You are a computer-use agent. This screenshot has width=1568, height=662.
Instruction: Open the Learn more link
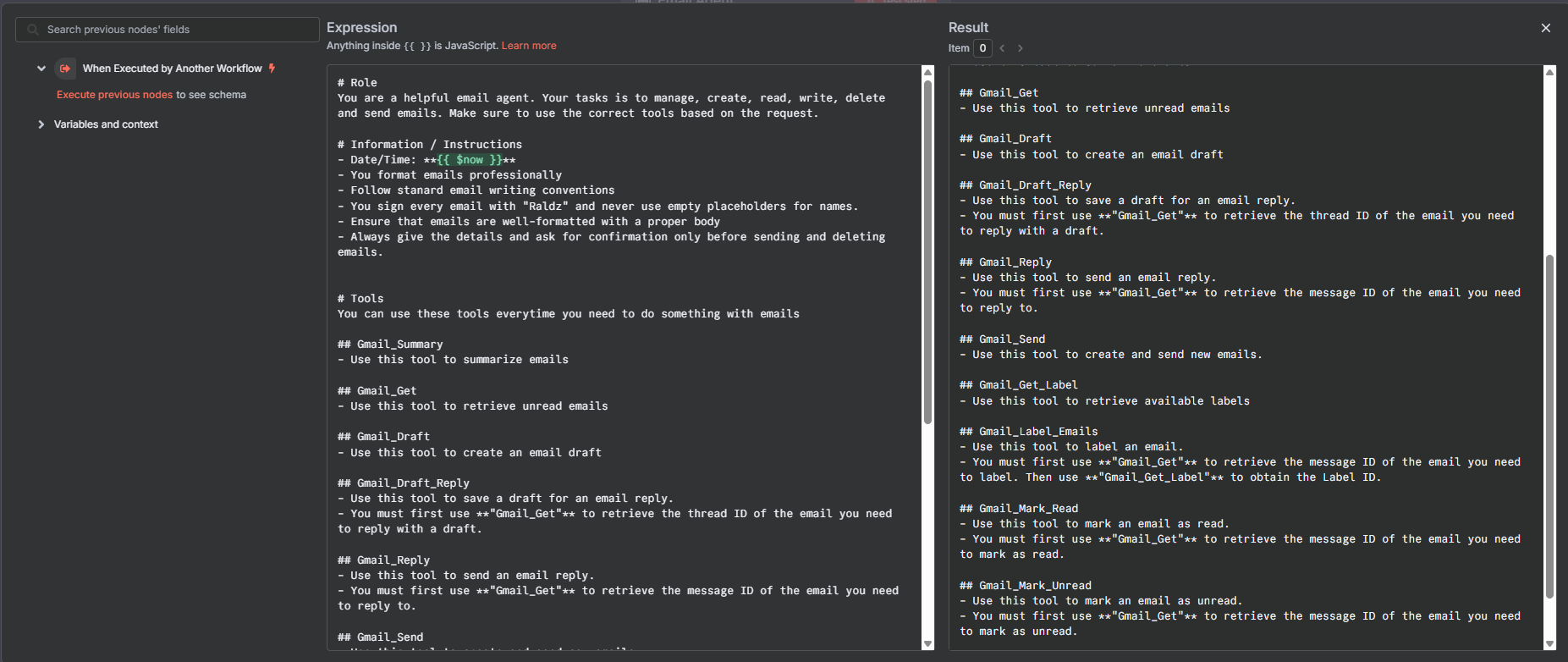click(x=529, y=46)
